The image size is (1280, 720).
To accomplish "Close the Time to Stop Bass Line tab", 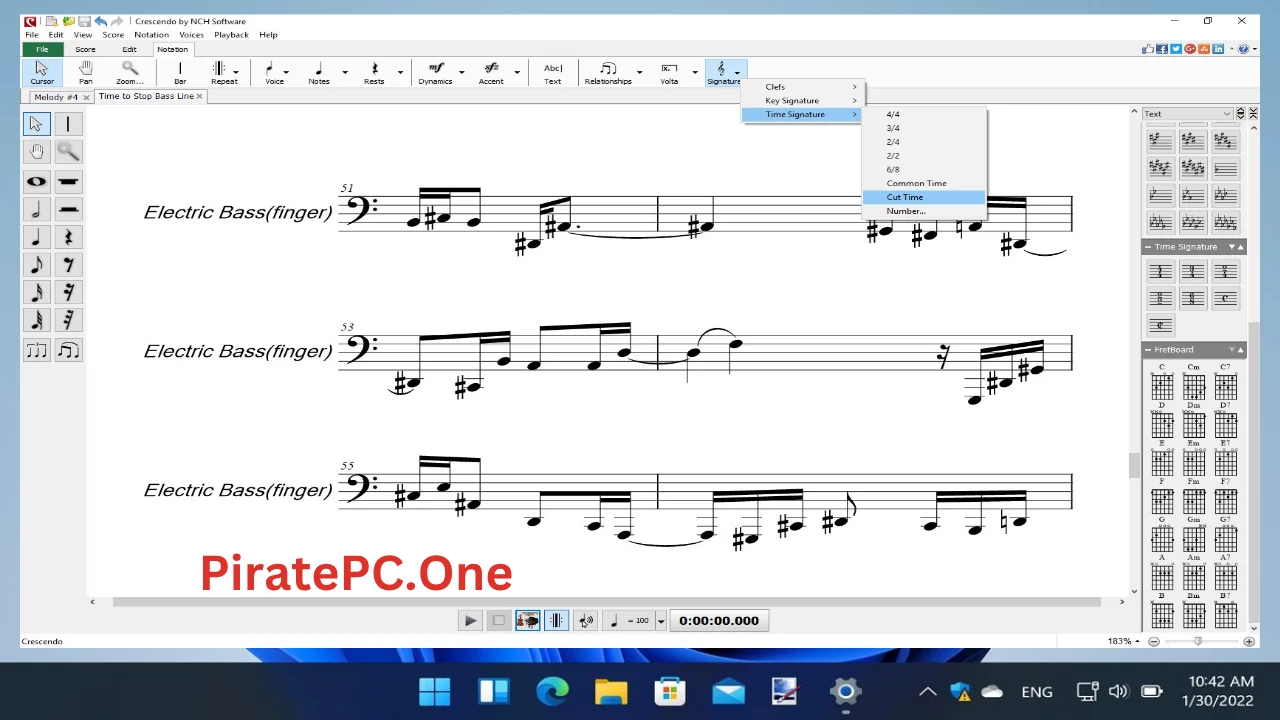I will click(200, 96).
